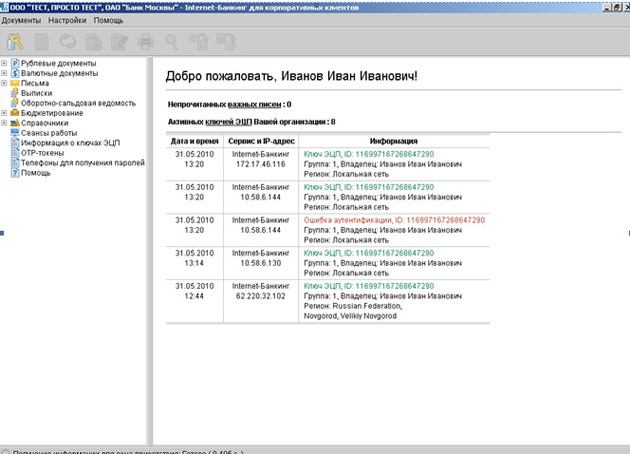
Task: Expand the Справочники tree node
Action: coord(4,123)
